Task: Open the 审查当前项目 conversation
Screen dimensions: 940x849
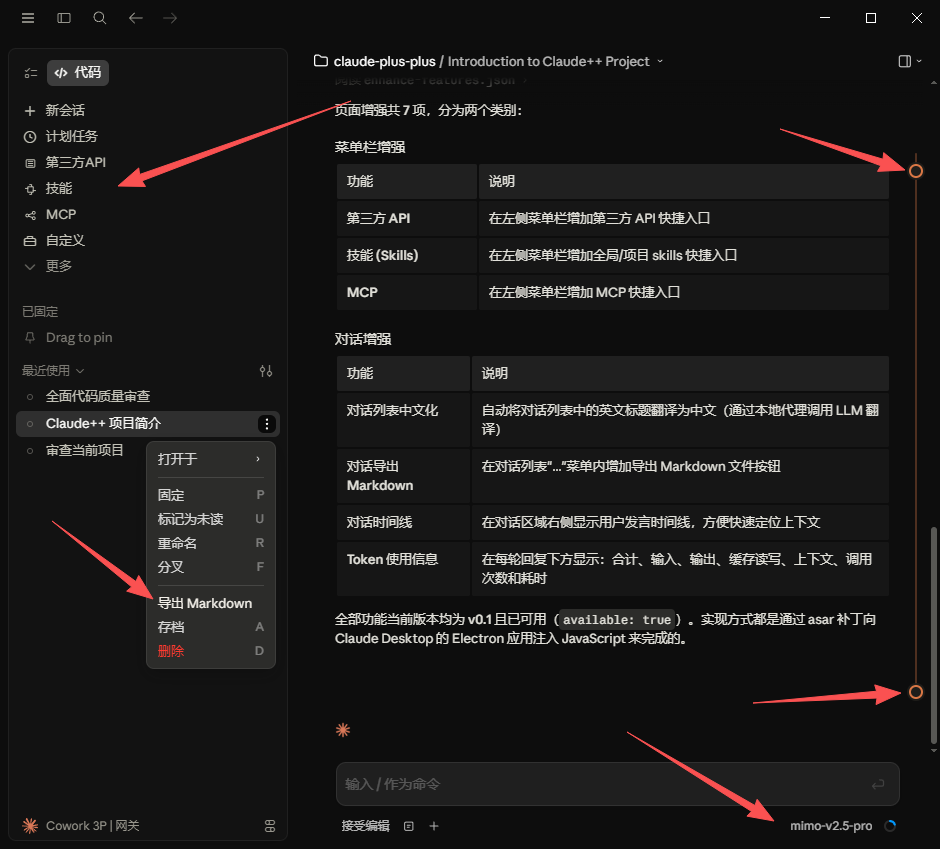Action: [x=85, y=450]
